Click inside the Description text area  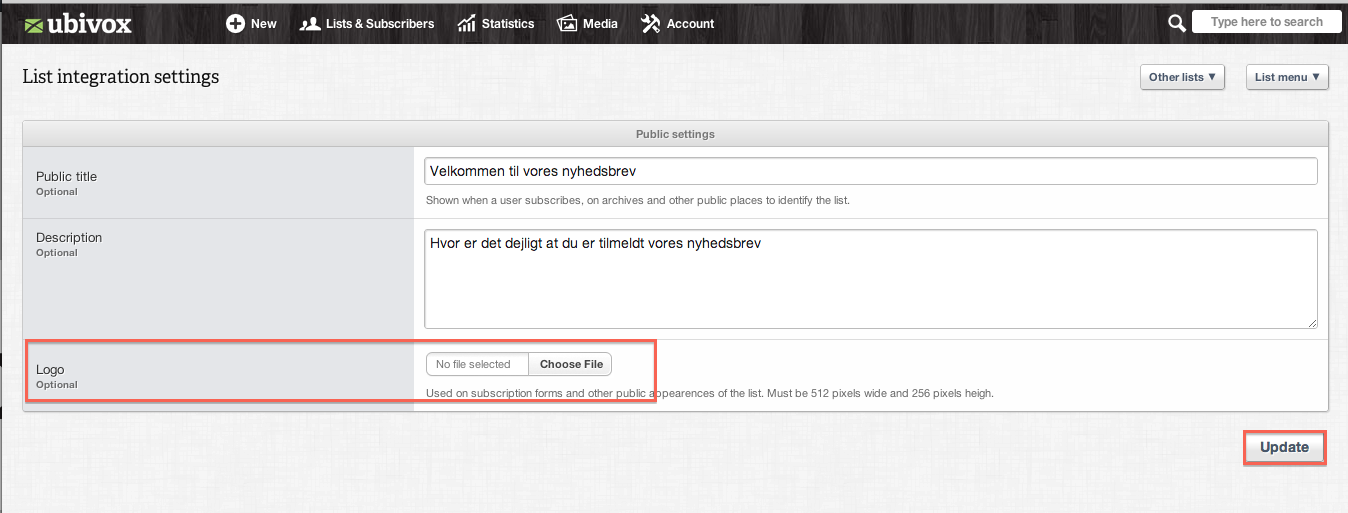(x=871, y=279)
